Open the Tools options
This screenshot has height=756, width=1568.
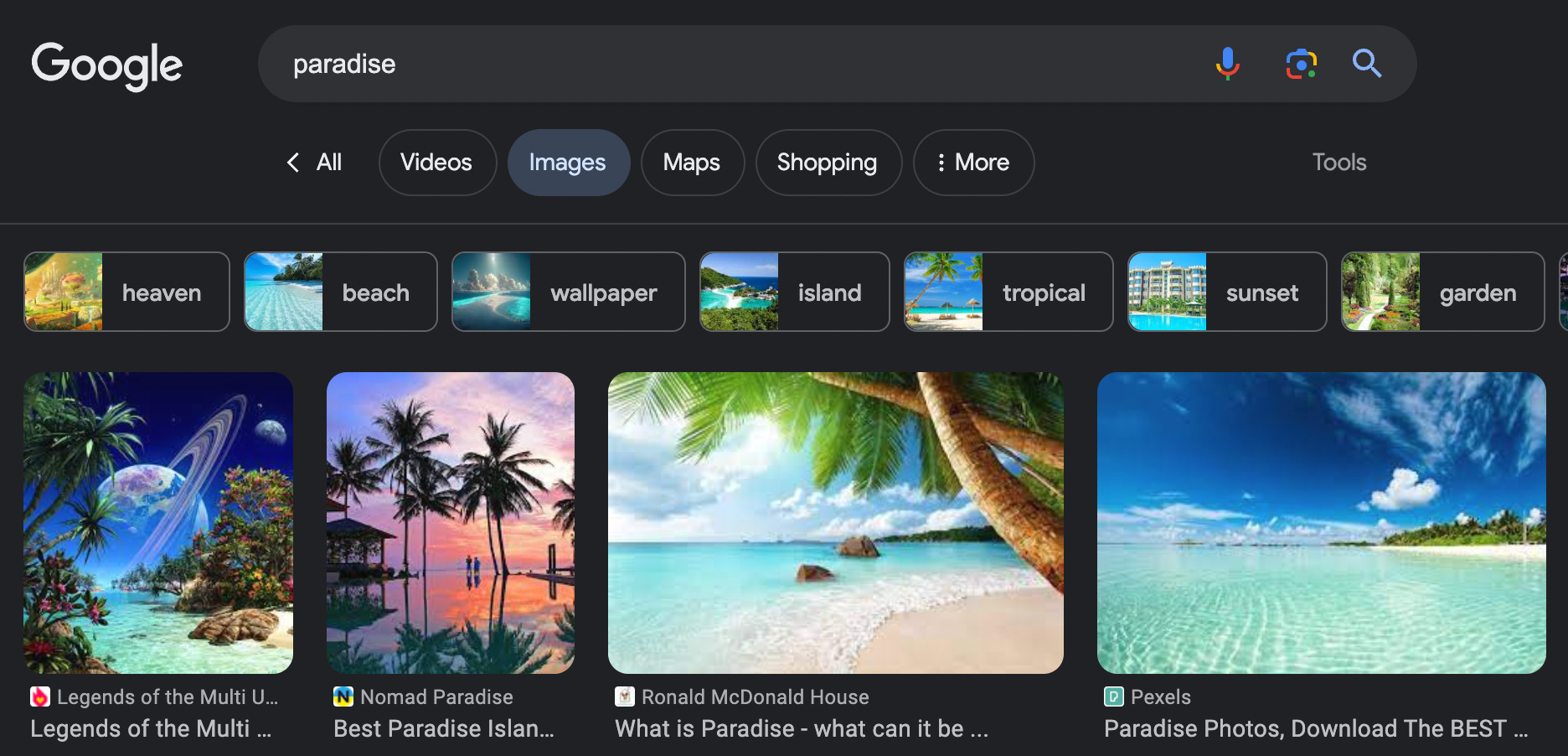coord(1339,163)
